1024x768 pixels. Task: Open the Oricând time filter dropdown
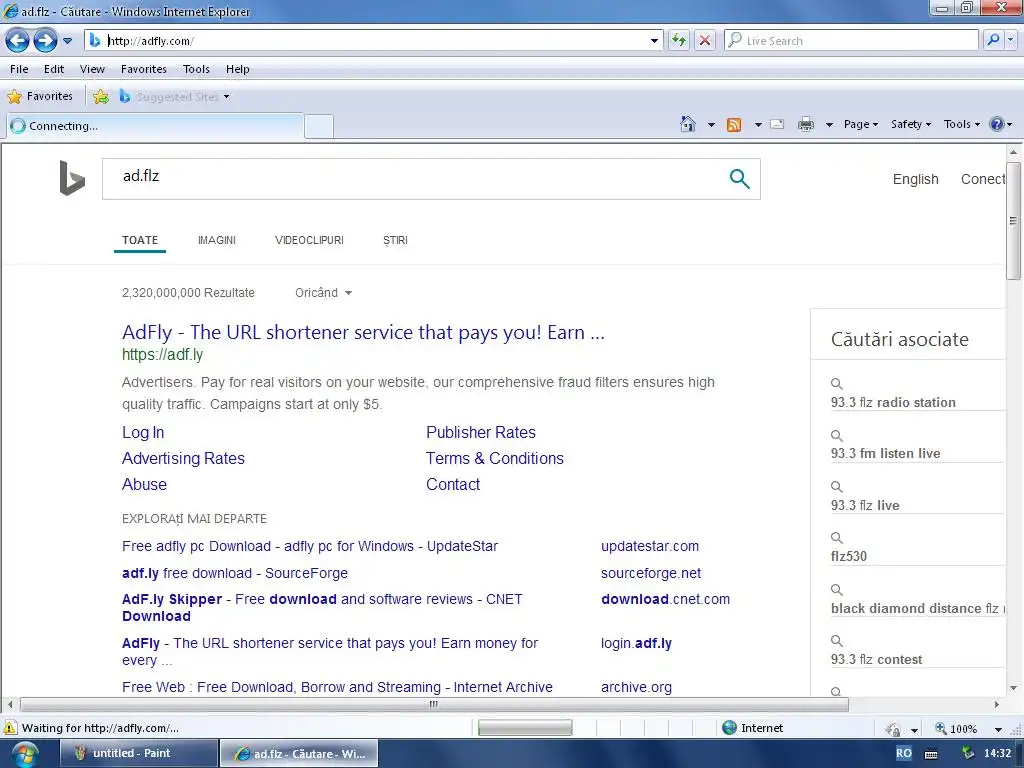[323, 293]
